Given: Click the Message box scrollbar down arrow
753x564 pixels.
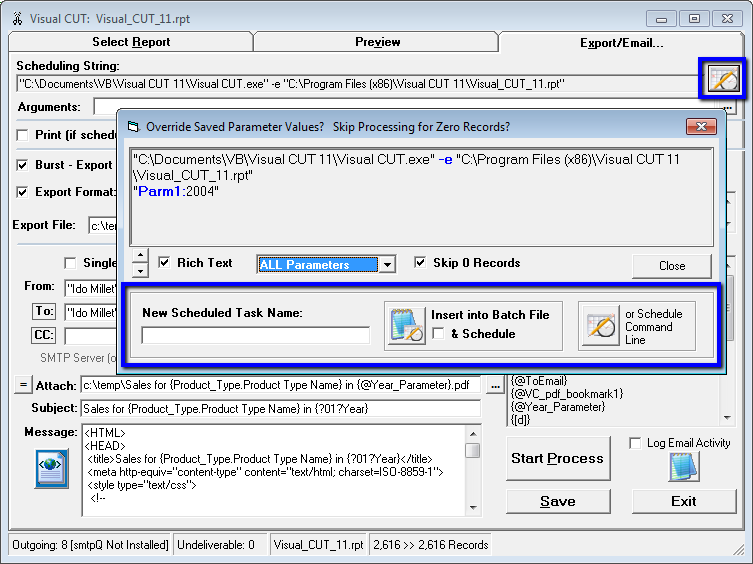Looking at the screenshot, I should [x=473, y=507].
